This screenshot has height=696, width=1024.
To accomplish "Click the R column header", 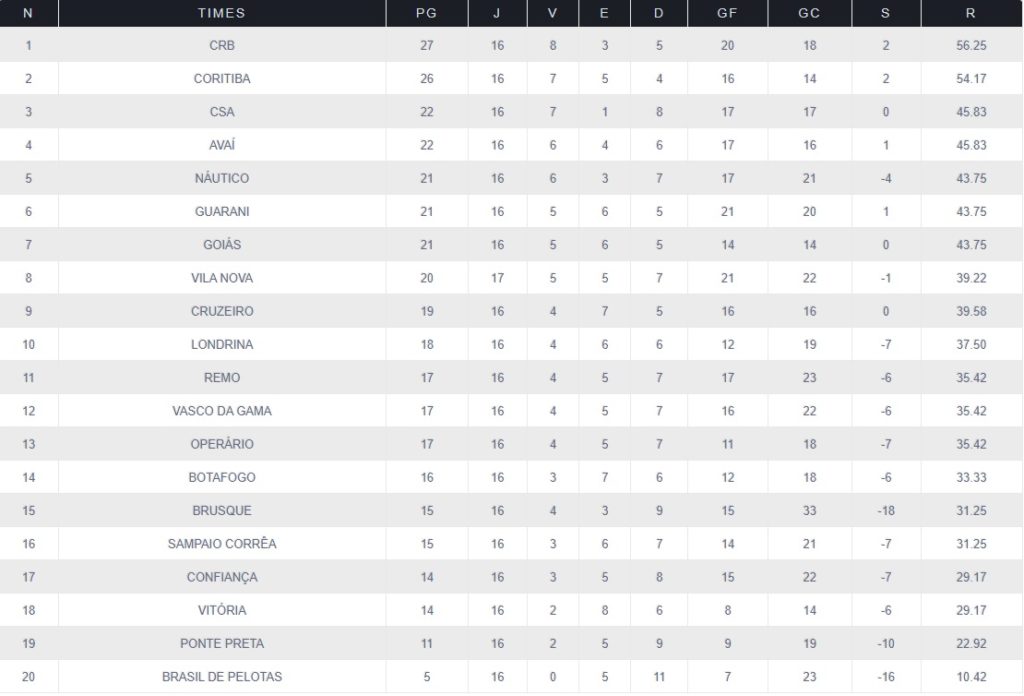I will [971, 13].
